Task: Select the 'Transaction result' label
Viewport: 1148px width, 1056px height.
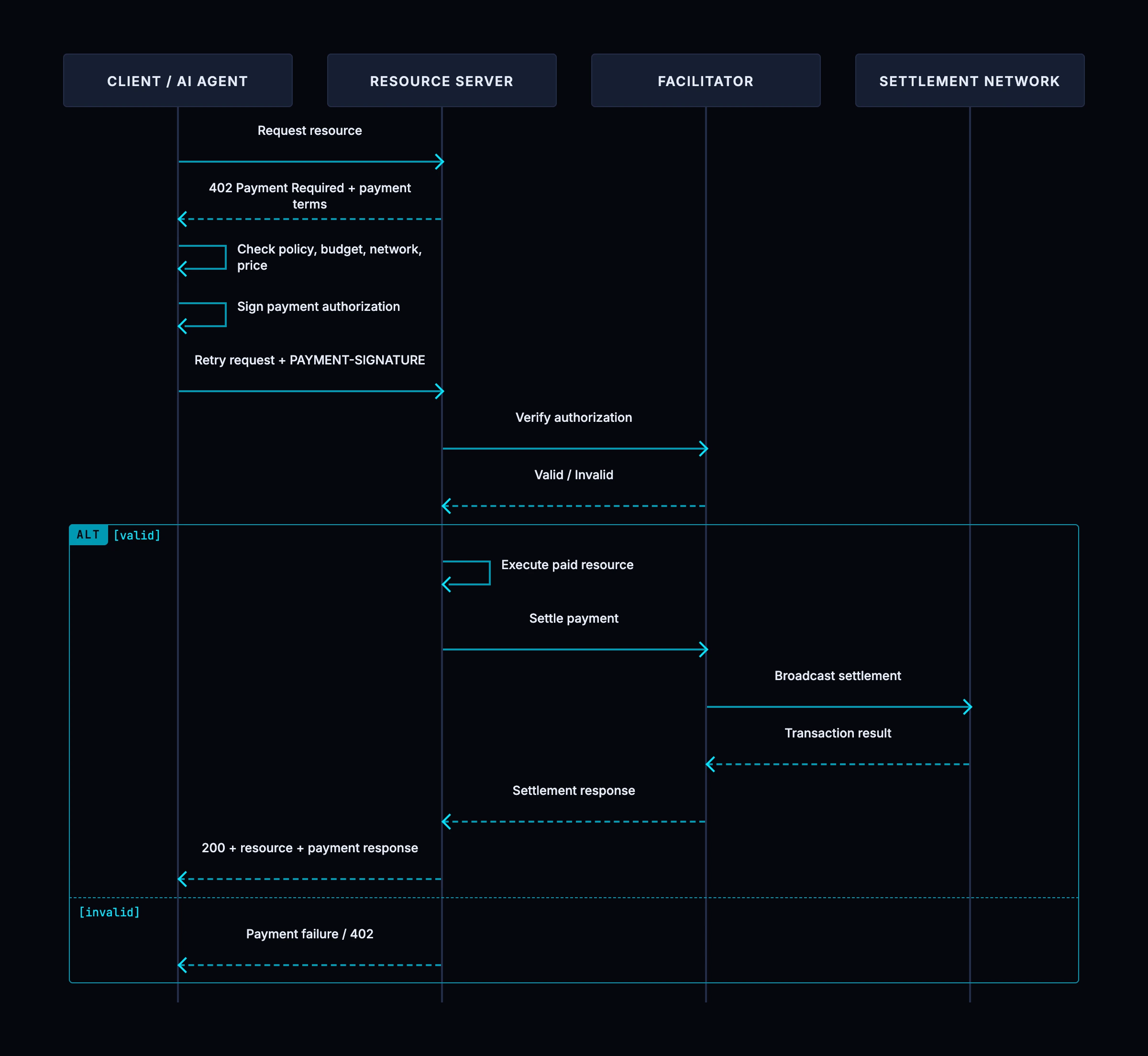Action: [838, 733]
